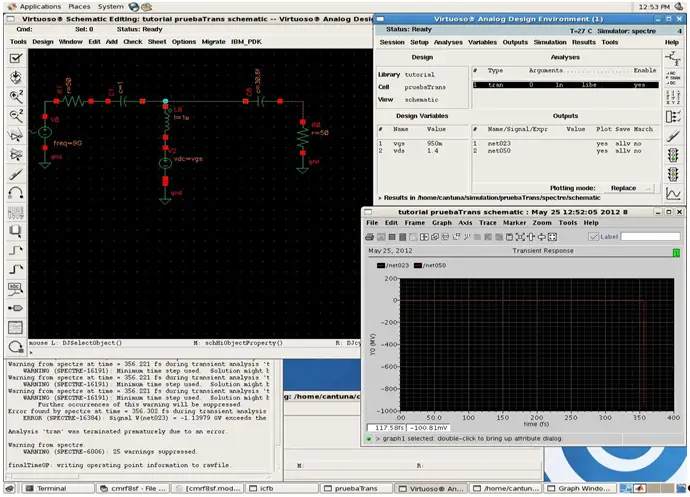The image size is (690, 497).
Task: Click /net050 legend swatch in waveform graph
Action: [418, 265]
